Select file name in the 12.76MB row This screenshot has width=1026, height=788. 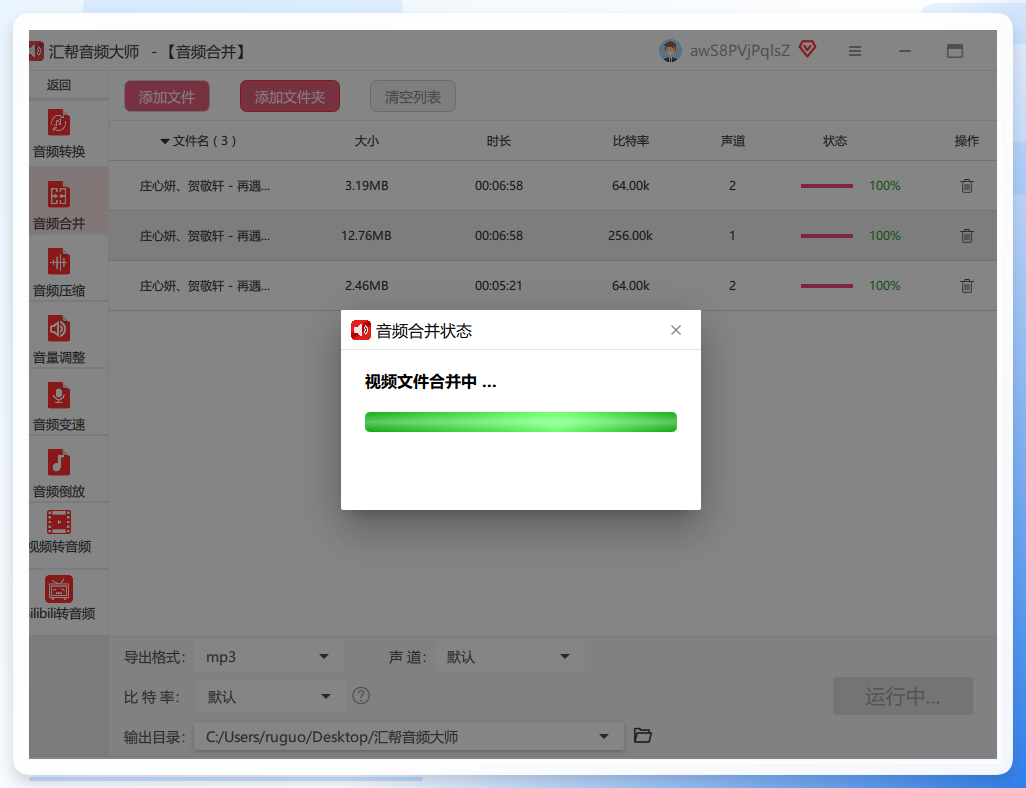pos(205,236)
